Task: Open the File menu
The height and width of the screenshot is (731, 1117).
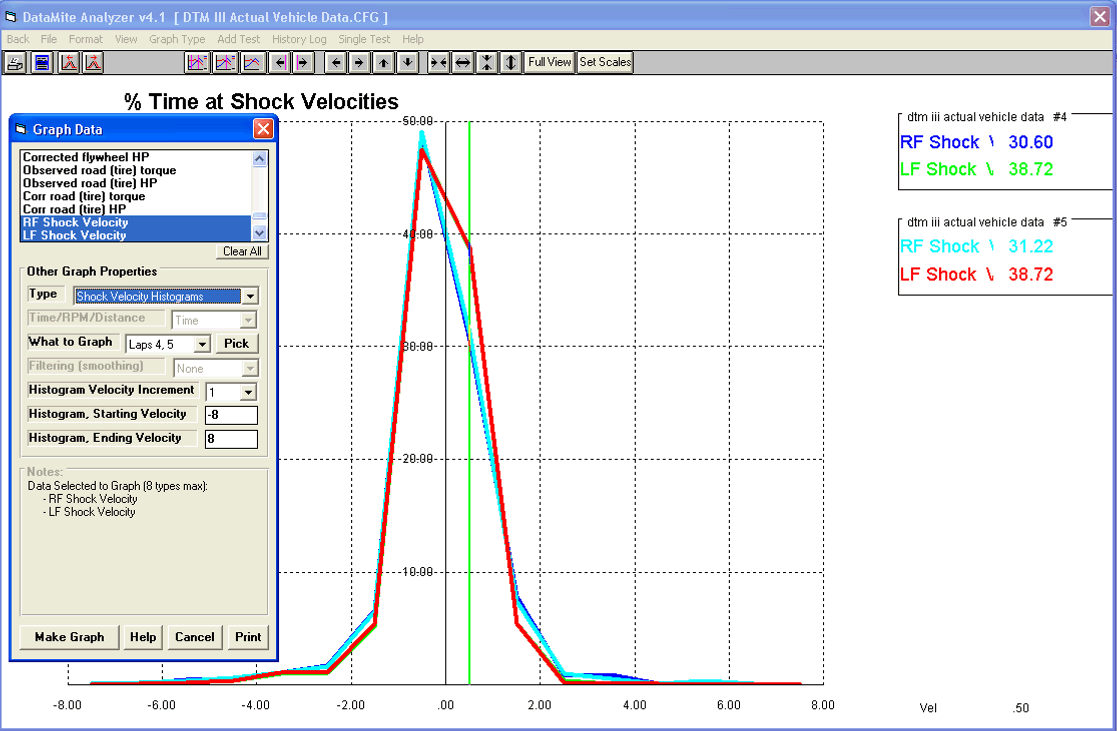Action: click(x=48, y=39)
